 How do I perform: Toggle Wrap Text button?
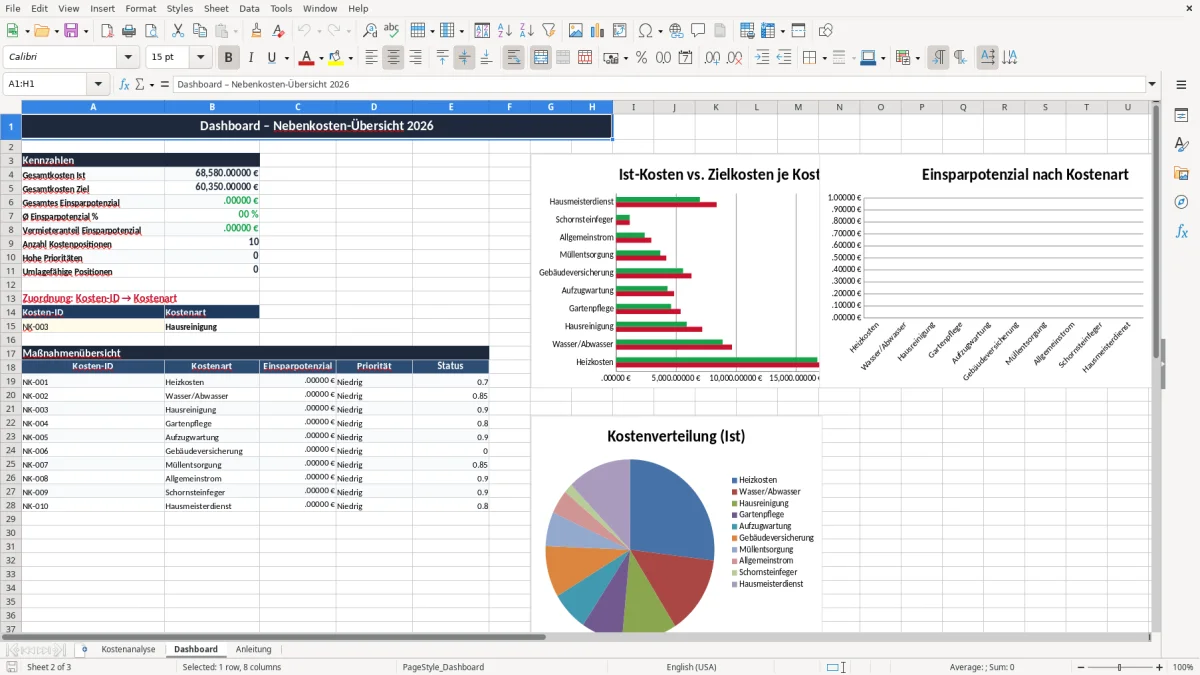(x=513, y=58)
